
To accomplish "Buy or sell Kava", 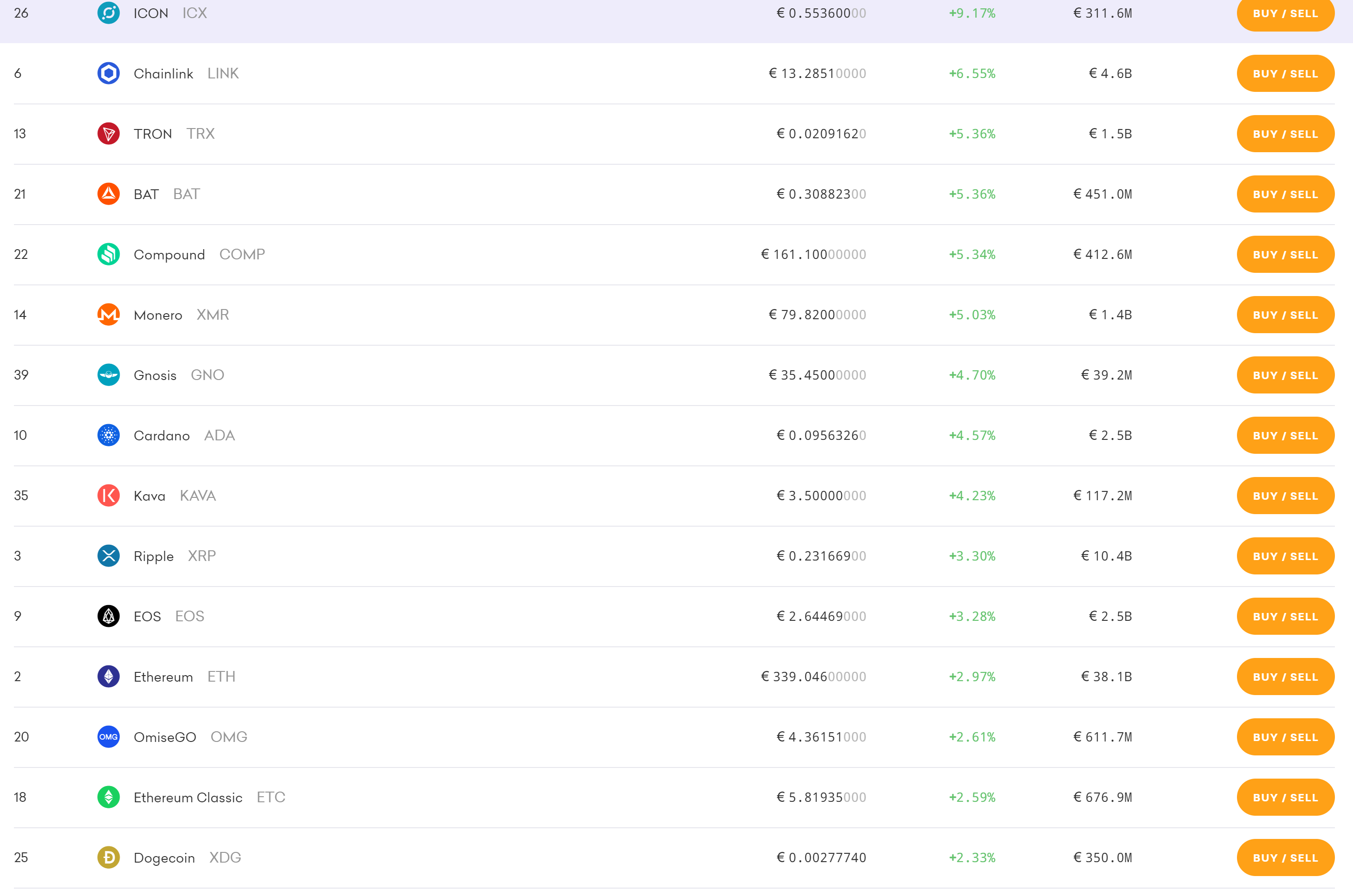I will pos(1286,496).
